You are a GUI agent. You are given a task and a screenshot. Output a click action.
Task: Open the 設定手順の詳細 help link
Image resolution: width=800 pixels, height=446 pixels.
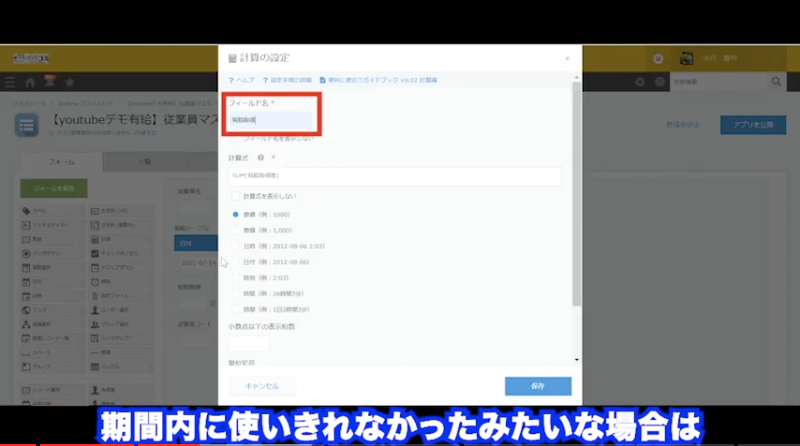[x=290, y=79]
